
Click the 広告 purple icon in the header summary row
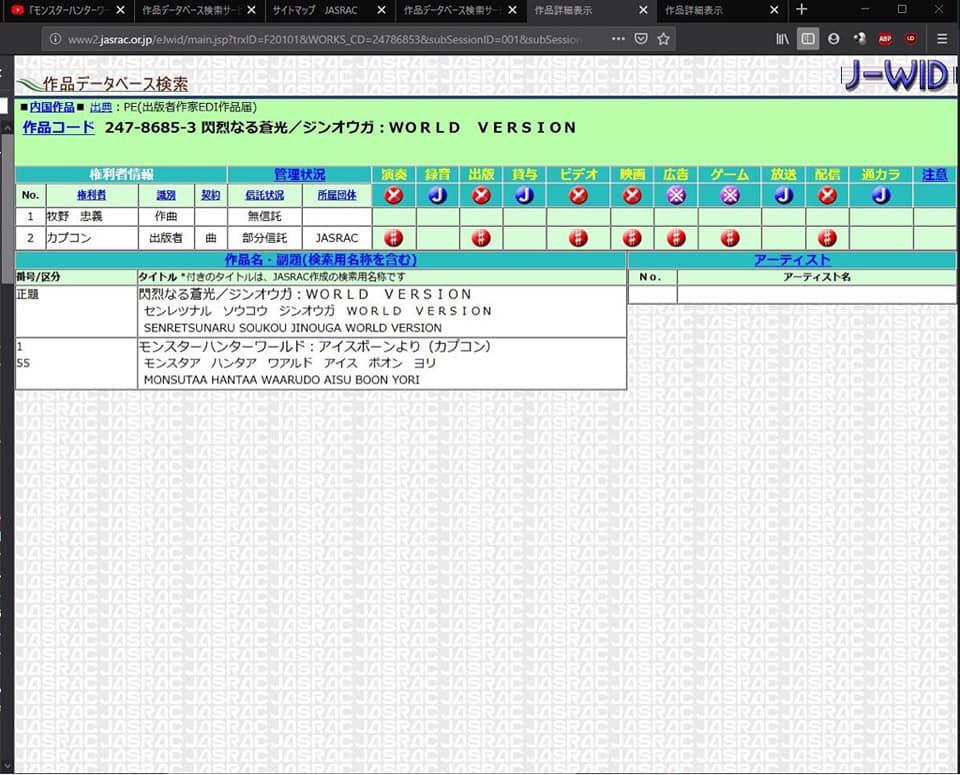tap(676, 195)
